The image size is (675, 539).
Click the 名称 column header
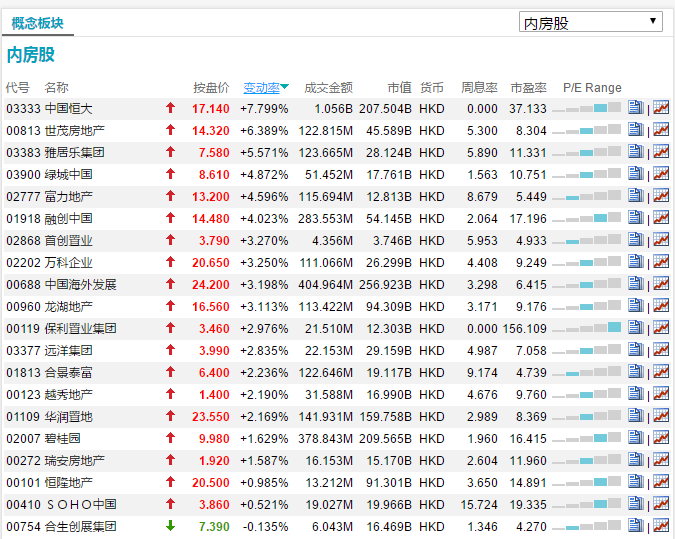[56, 88]
